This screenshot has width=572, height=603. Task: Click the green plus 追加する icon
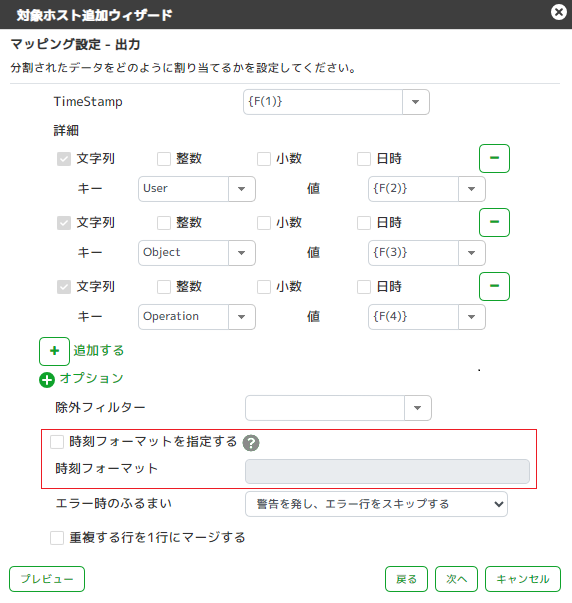54,351
